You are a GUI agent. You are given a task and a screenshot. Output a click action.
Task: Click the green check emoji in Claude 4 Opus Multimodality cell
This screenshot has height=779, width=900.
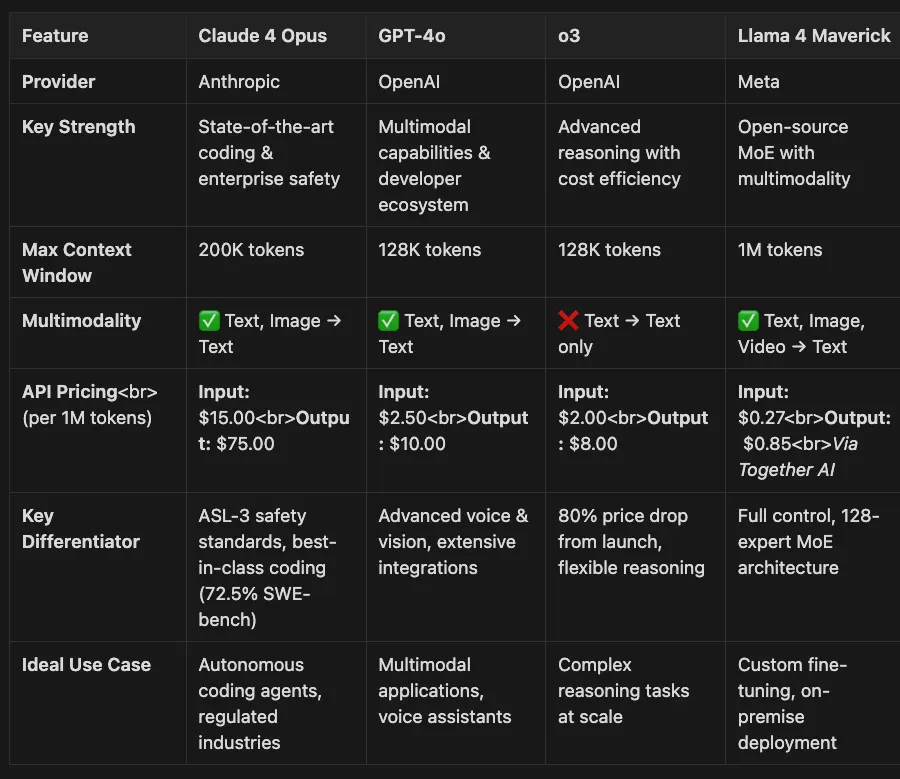coord(209,320)
